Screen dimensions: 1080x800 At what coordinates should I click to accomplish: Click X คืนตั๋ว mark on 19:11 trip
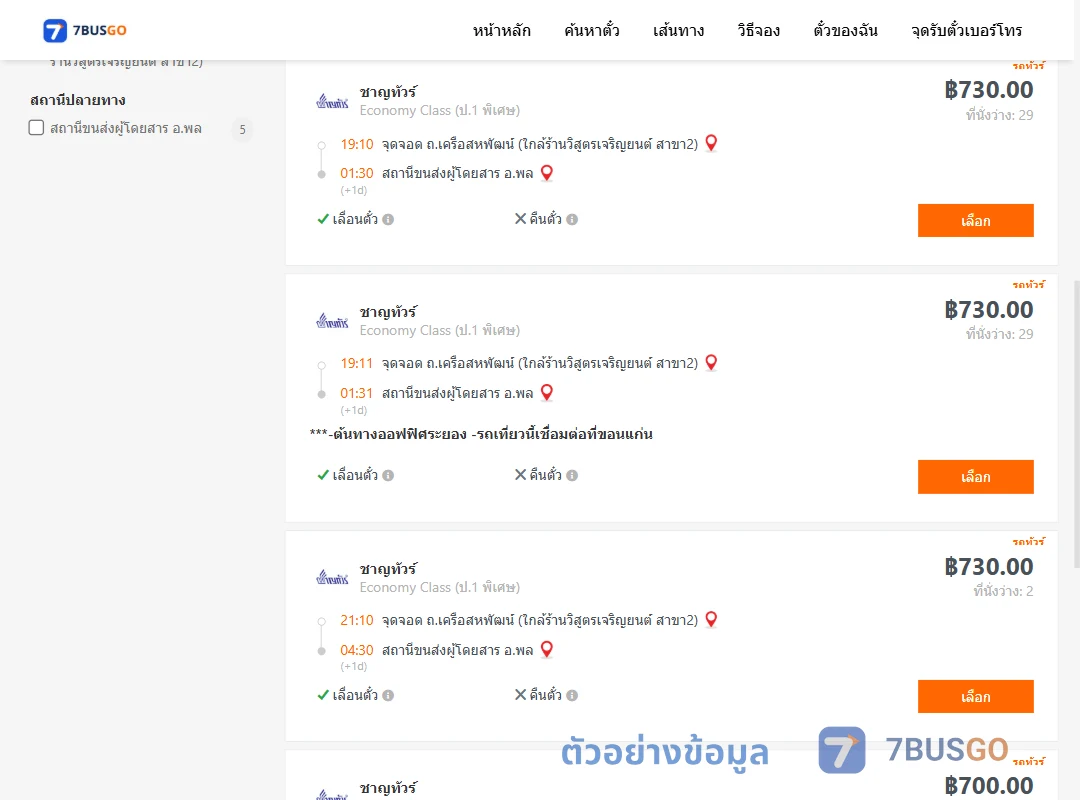[x=521, y=474]
